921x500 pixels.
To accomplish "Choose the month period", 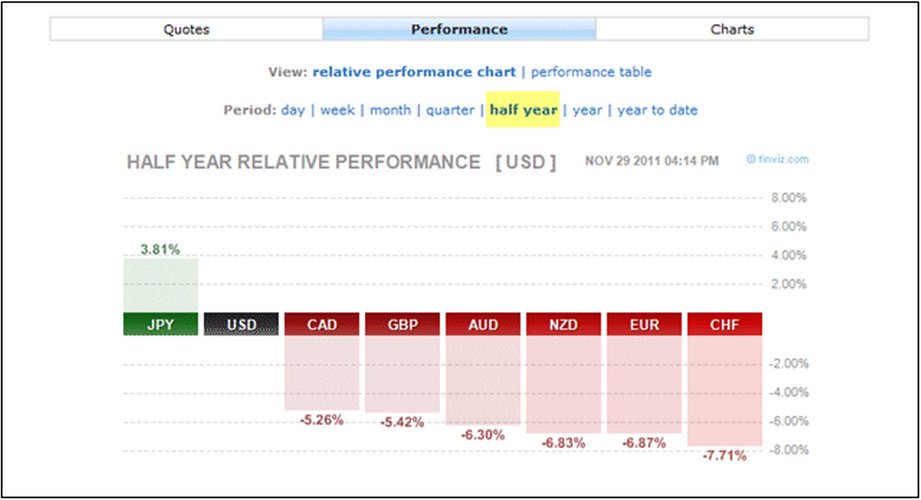I will point(390,110).
